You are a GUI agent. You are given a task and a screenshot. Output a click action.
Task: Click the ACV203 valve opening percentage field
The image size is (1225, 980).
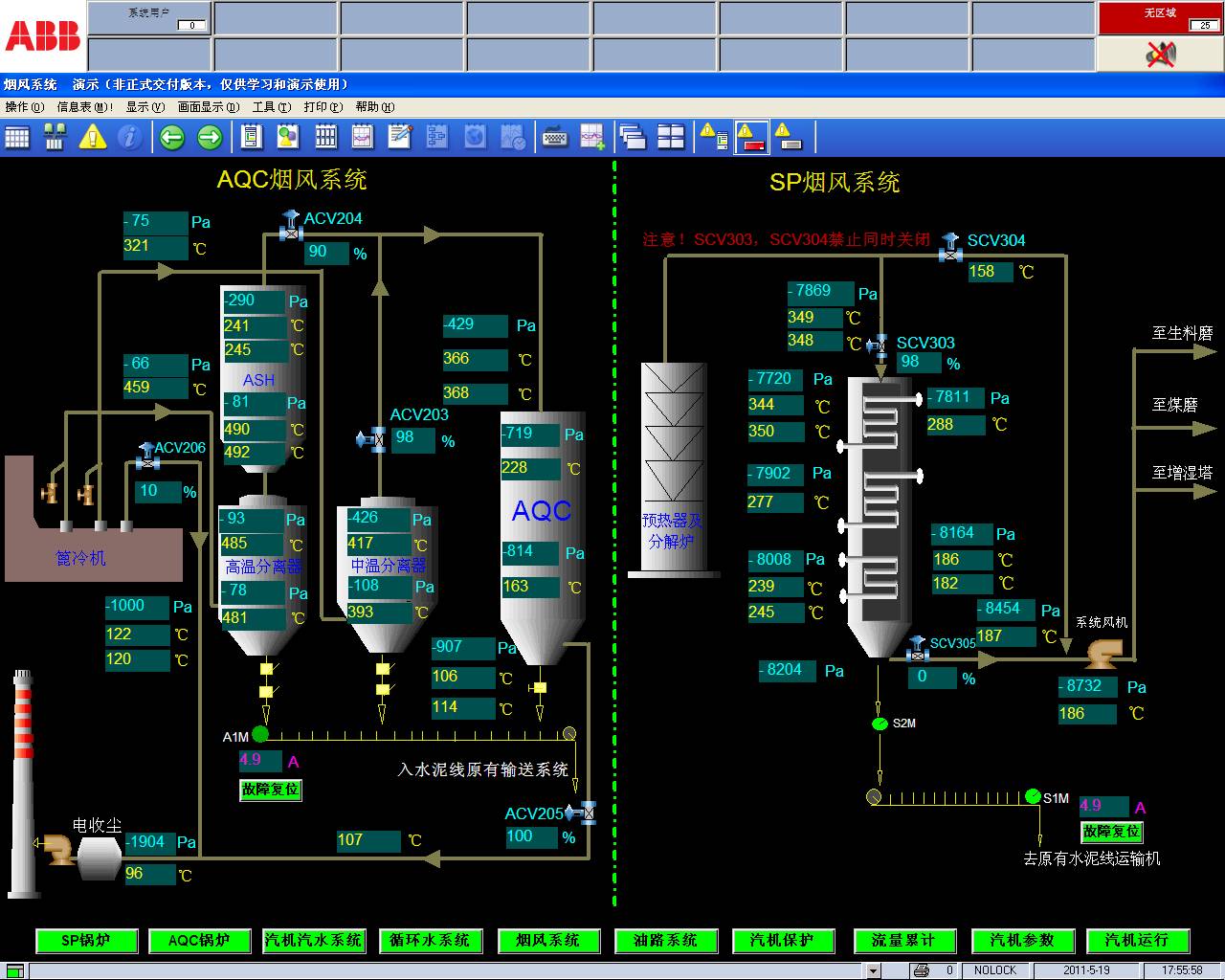point(412,438)
